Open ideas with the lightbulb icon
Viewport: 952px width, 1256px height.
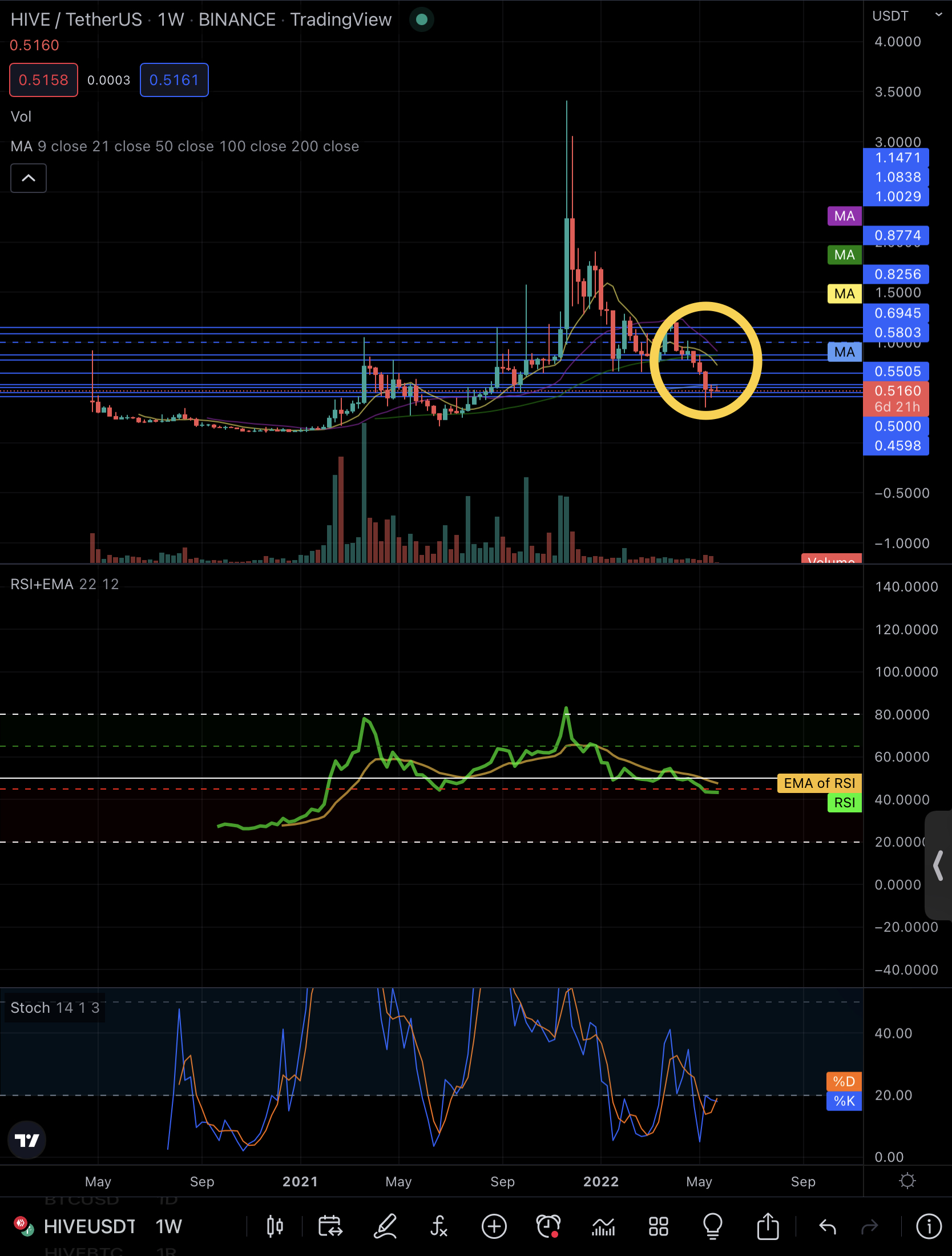click(713, 1226)
